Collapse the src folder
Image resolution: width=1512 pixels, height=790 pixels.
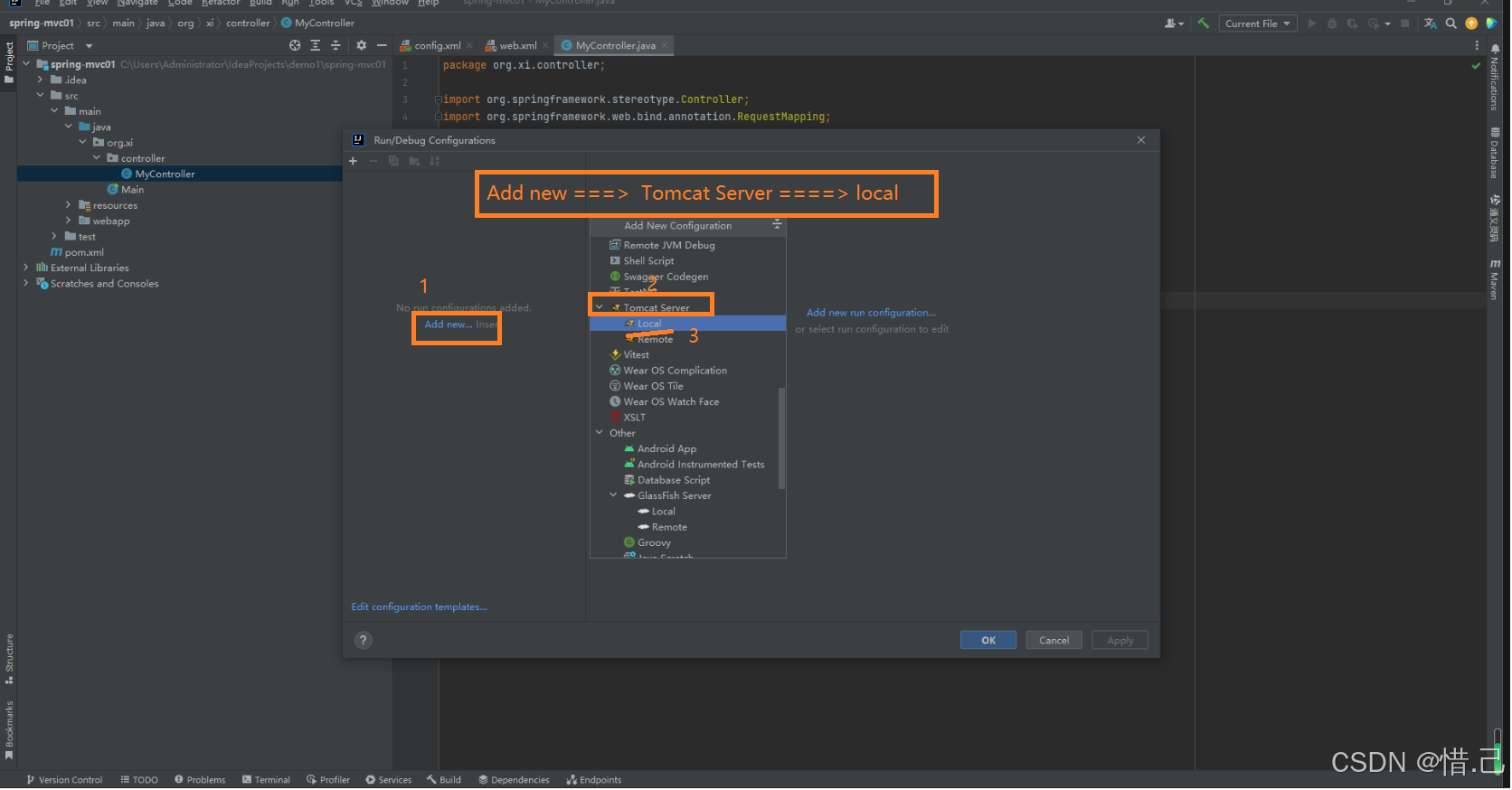click(40, 95)
